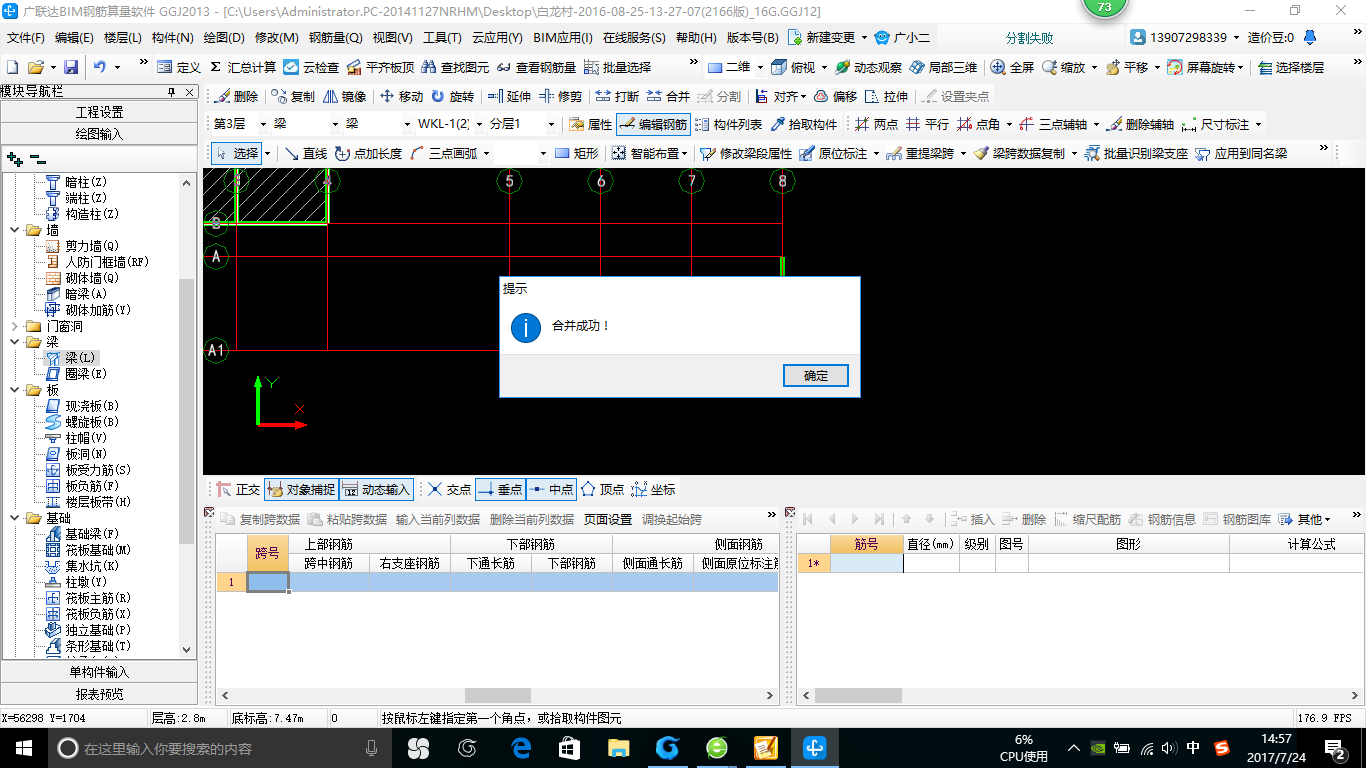Open the 工程设置 panel
This screenshot has width=1366, height=768.
click(x=99, y=112)
